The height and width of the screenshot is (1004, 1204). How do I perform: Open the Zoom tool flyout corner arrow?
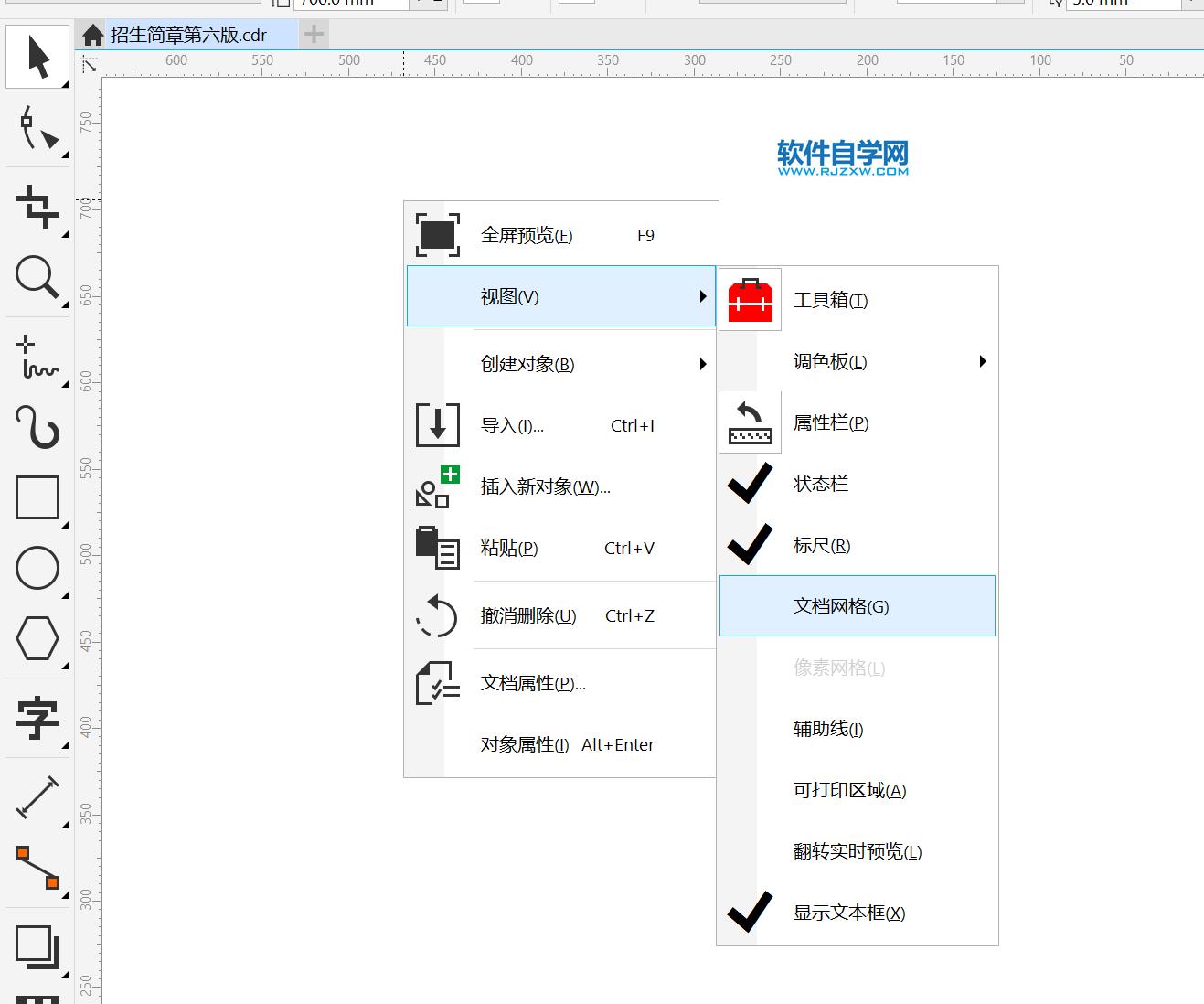click(65, 305)
